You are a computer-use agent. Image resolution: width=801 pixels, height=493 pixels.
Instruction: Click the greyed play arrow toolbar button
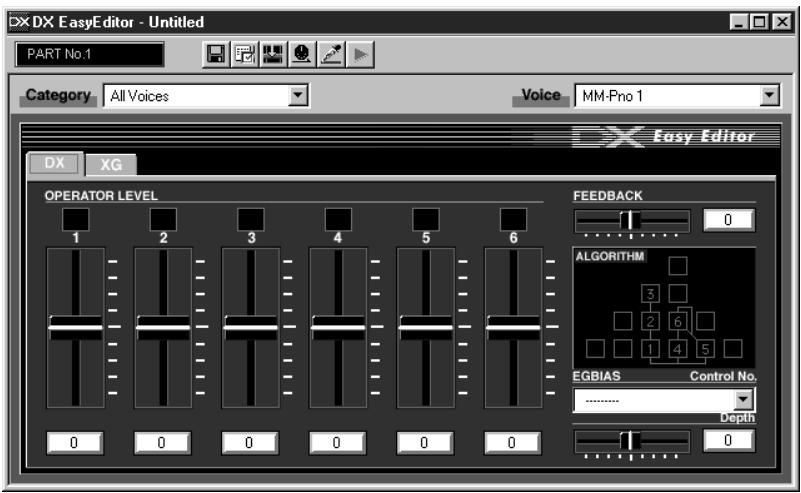pyautogui.click(x=360, y=54)
